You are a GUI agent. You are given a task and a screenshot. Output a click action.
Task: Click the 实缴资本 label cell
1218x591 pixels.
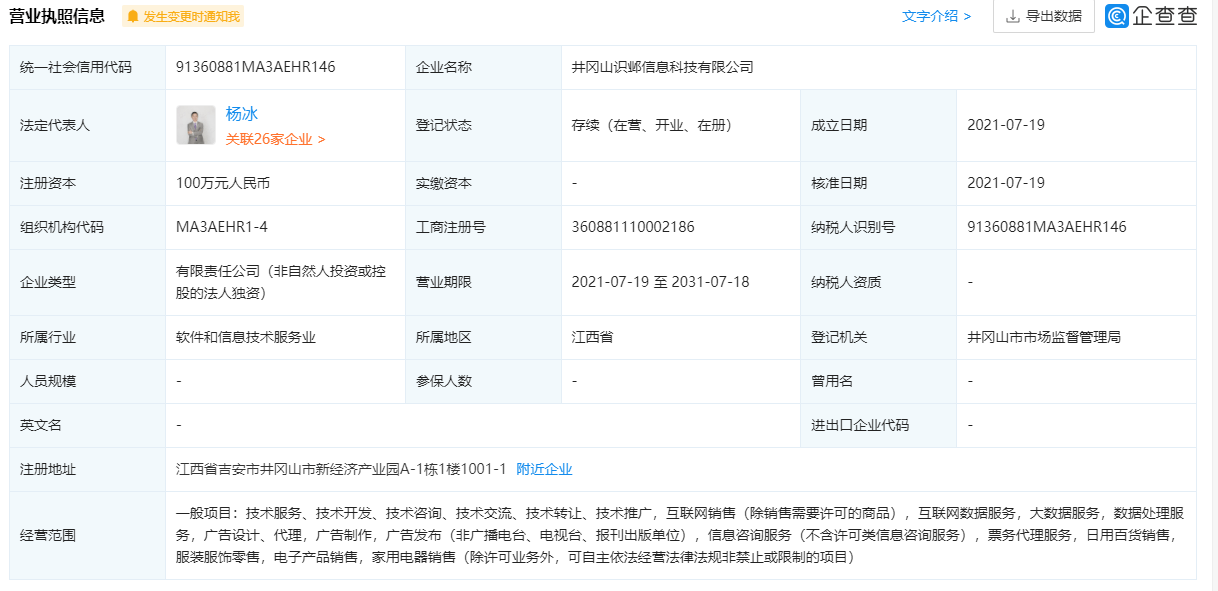pos(483,183)
